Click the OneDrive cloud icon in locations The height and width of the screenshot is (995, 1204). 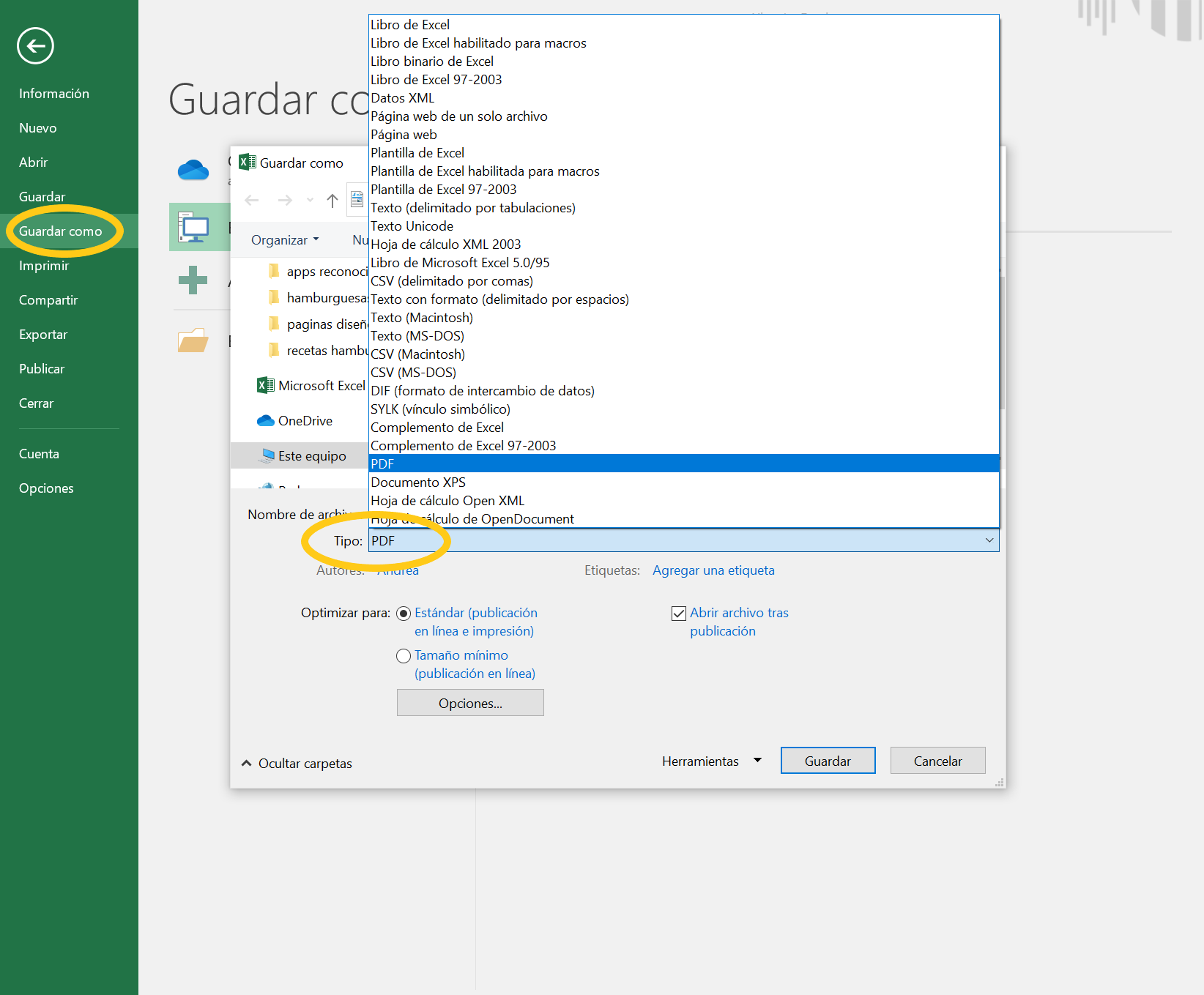(193, 170)
